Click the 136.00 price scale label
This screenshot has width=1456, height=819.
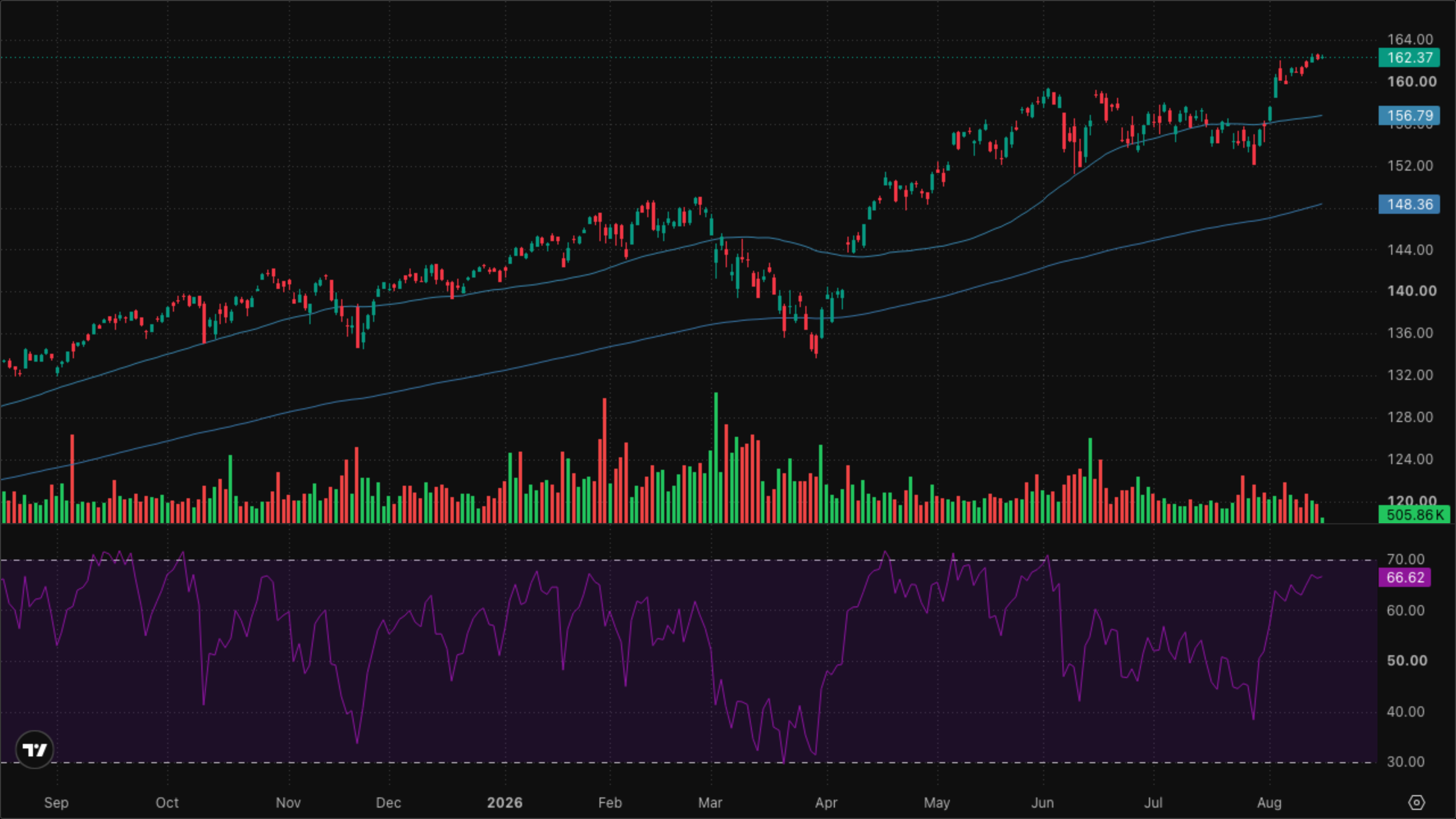tap(1410, 333)
